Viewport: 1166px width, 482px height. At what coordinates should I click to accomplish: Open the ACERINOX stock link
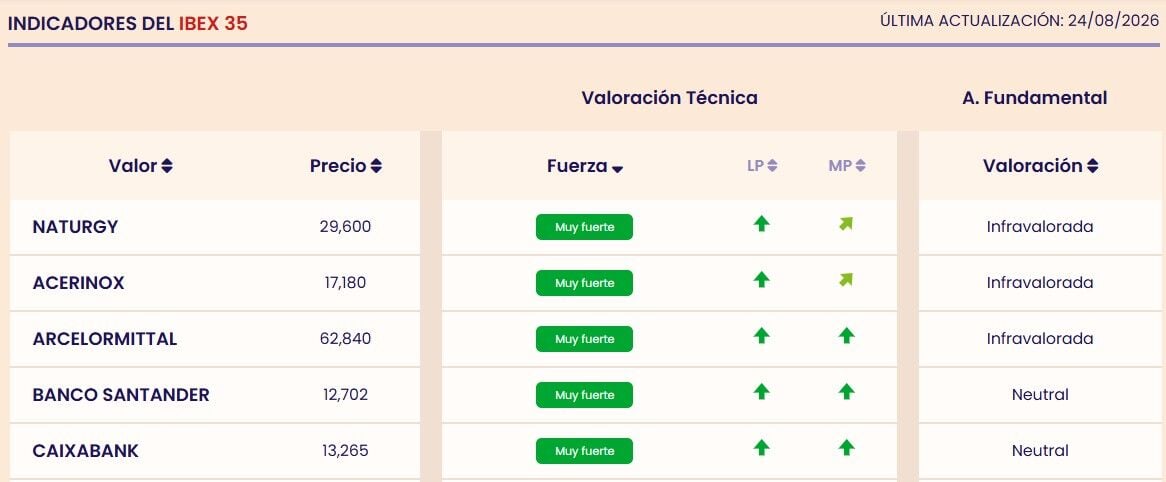pos(78,283)
